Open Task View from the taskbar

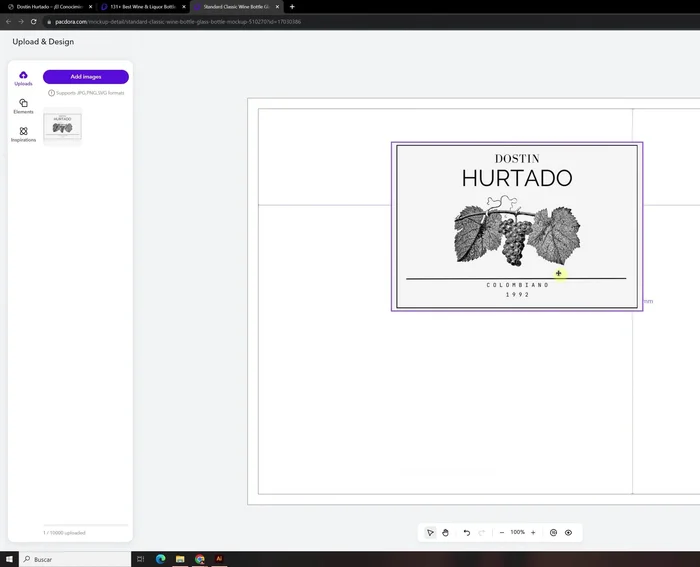[x=140, y=559]
